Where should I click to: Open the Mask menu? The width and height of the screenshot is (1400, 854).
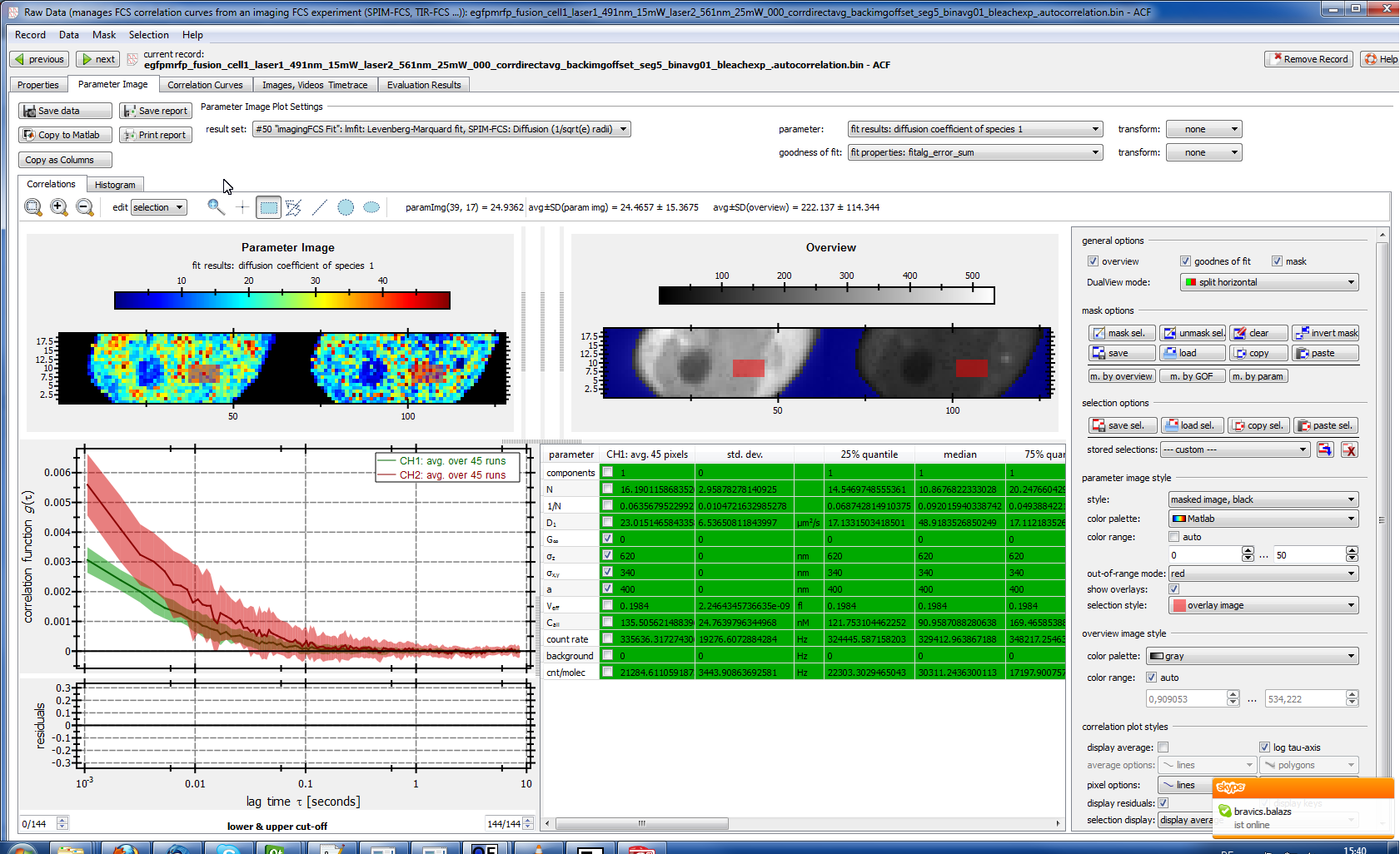pyautogui.click(x=104, y=35)
